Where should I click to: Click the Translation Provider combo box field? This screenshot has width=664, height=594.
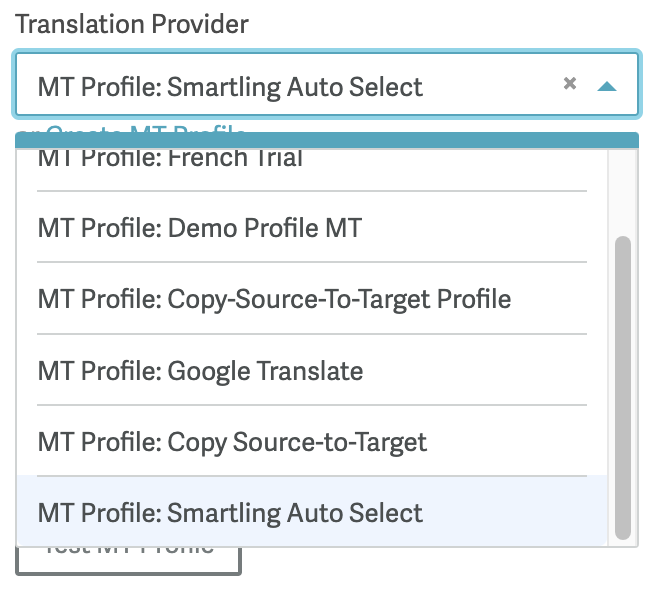click(x=326, y=84)
